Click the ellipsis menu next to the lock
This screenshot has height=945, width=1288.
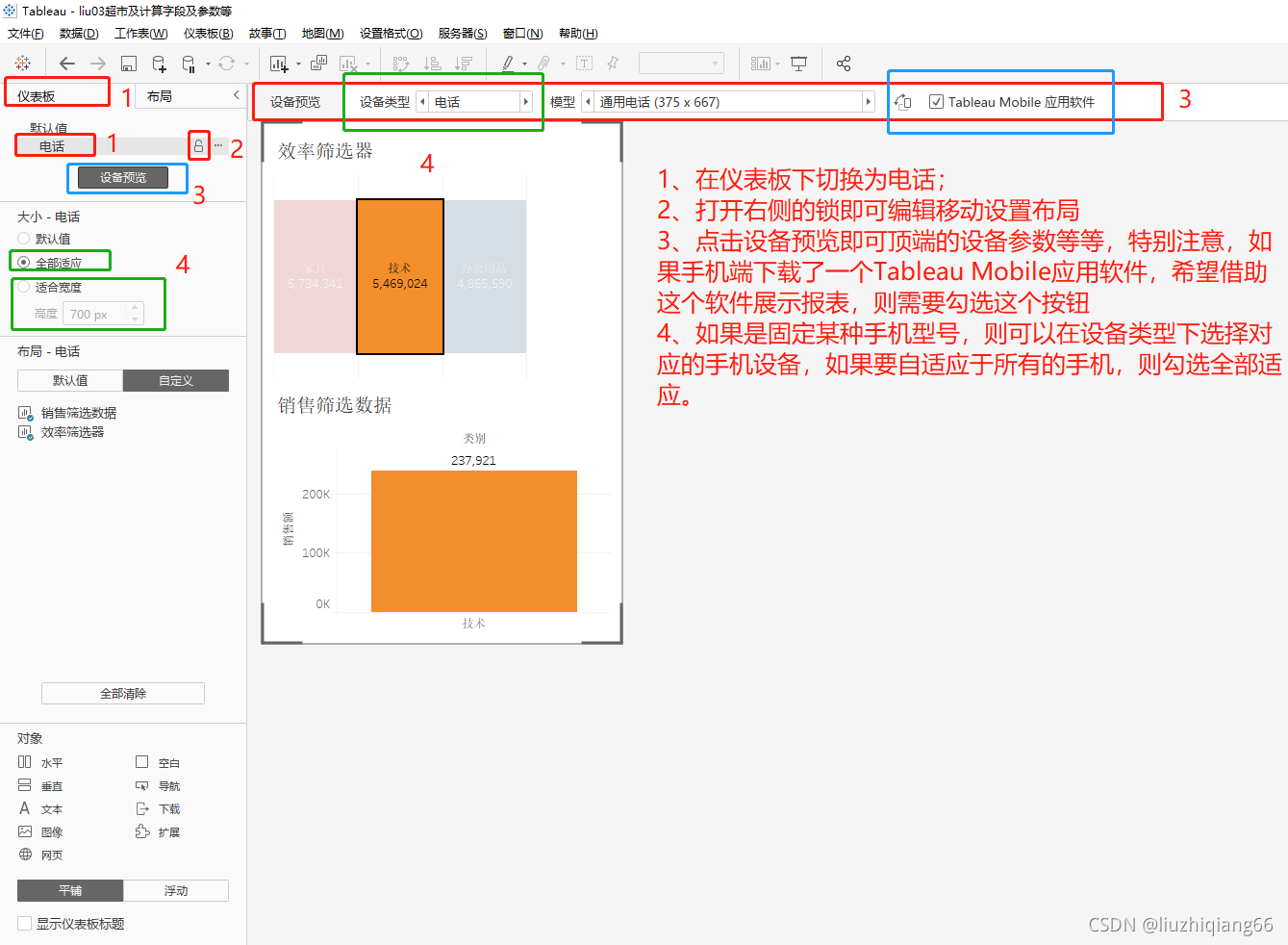218,145
